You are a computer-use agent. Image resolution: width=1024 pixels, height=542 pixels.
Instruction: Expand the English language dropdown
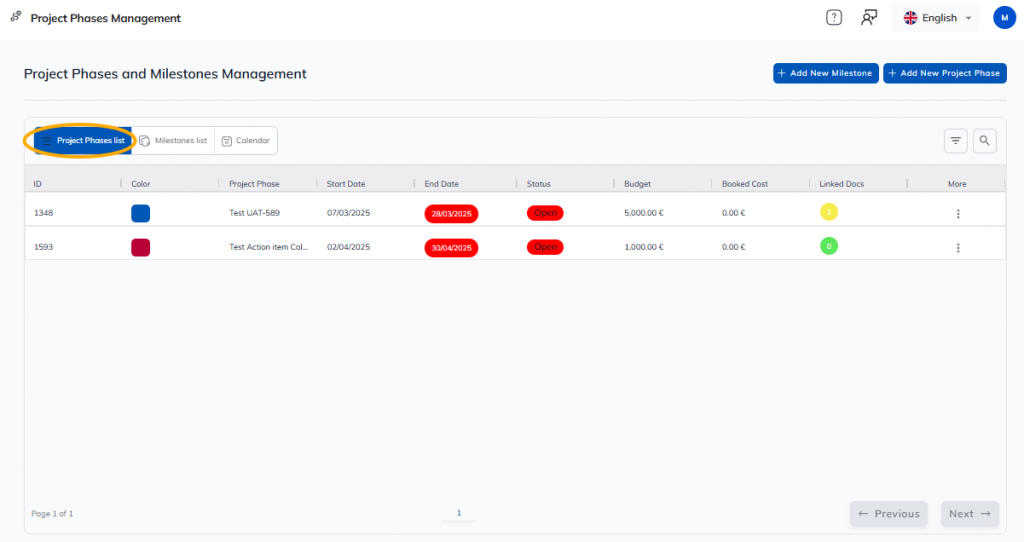(937, 18)
